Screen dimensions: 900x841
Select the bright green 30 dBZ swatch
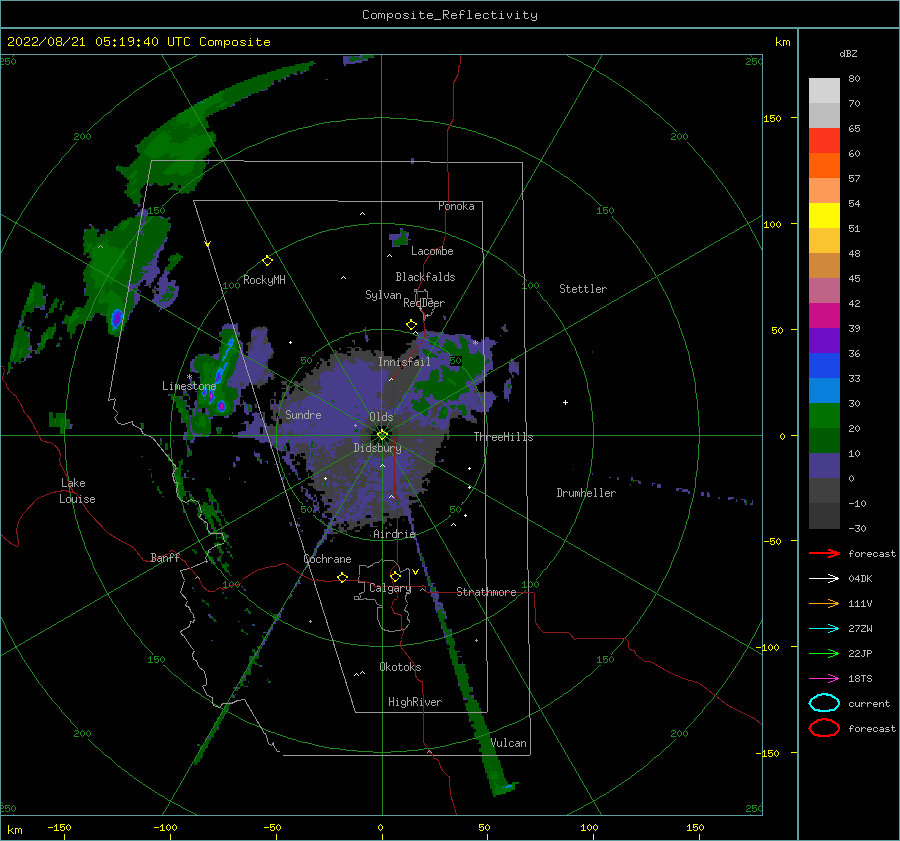click(824, 415)
